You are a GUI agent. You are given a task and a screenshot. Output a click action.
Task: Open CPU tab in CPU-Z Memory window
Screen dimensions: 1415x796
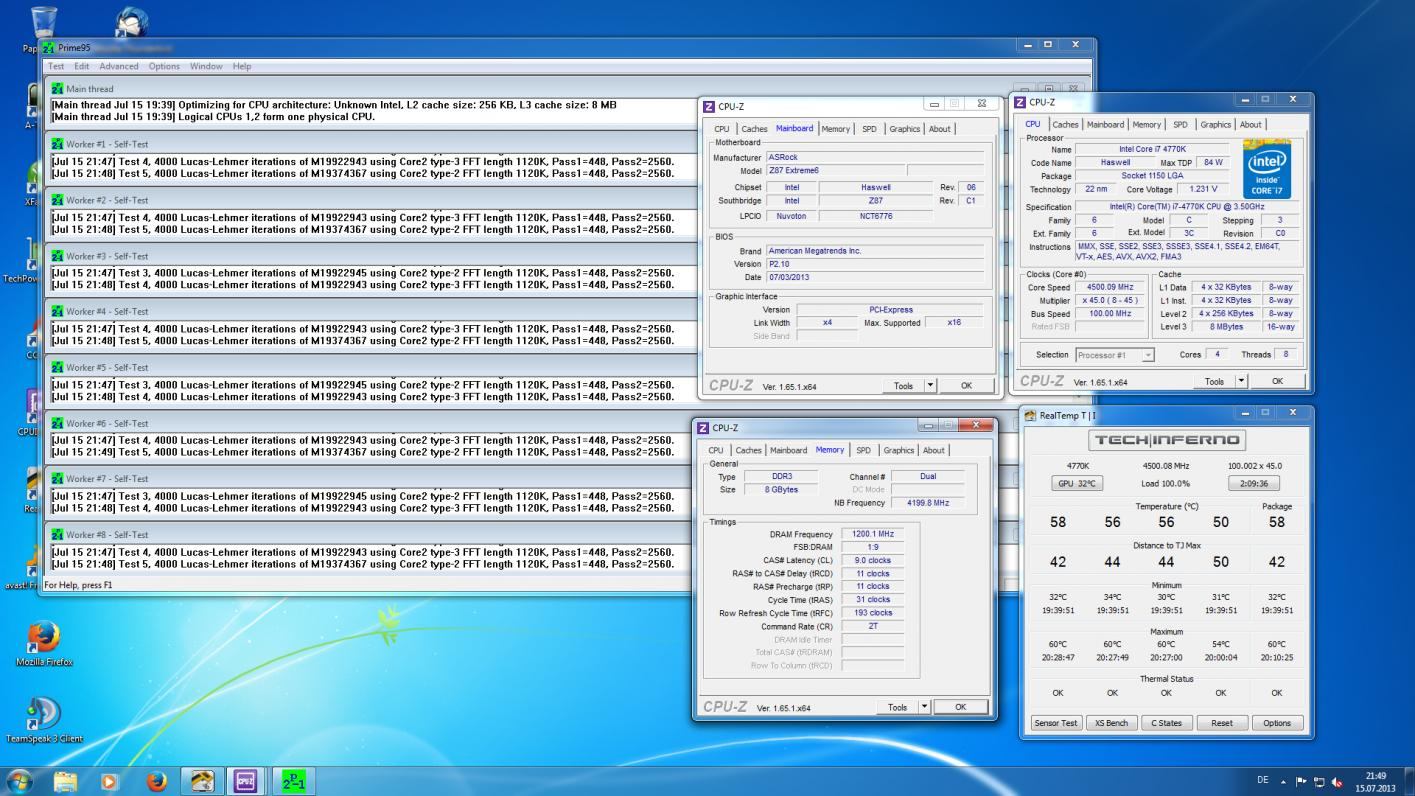click(x=716, y=450)
